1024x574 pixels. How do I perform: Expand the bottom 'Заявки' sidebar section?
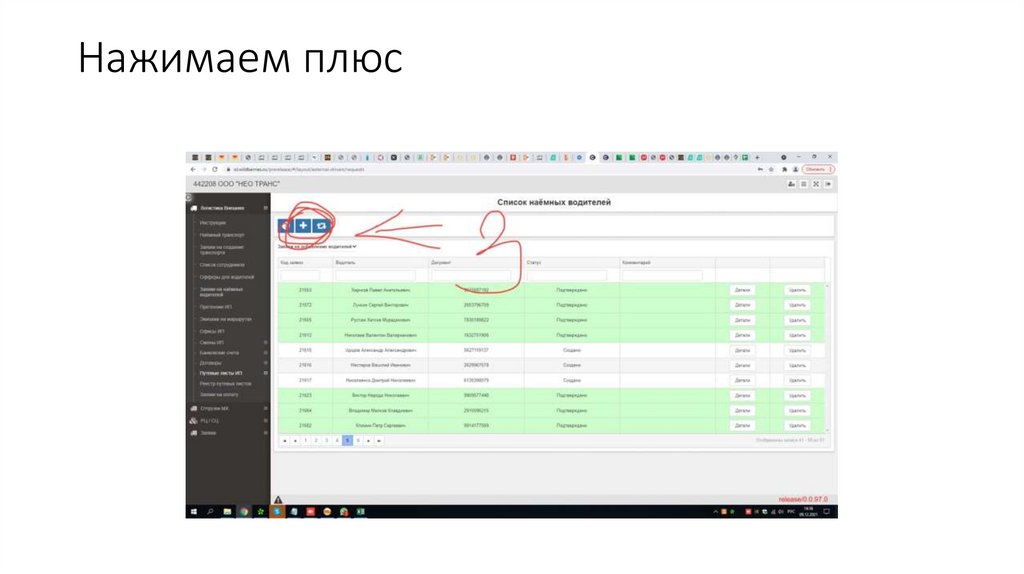[x=266, y=433]
